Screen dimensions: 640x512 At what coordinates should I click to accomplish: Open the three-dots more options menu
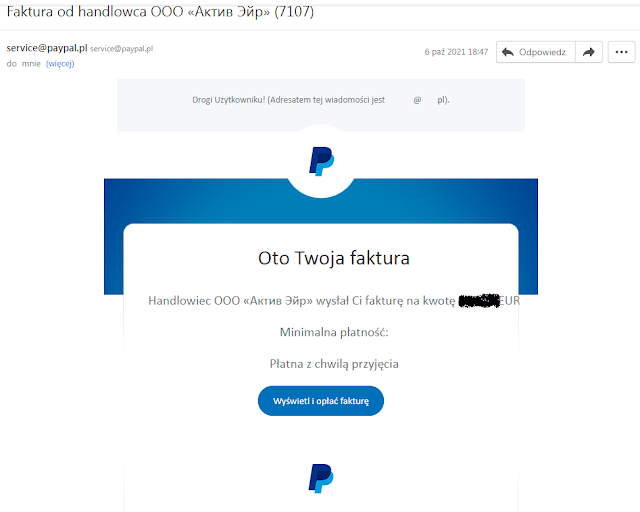click(x=621, y=52)
